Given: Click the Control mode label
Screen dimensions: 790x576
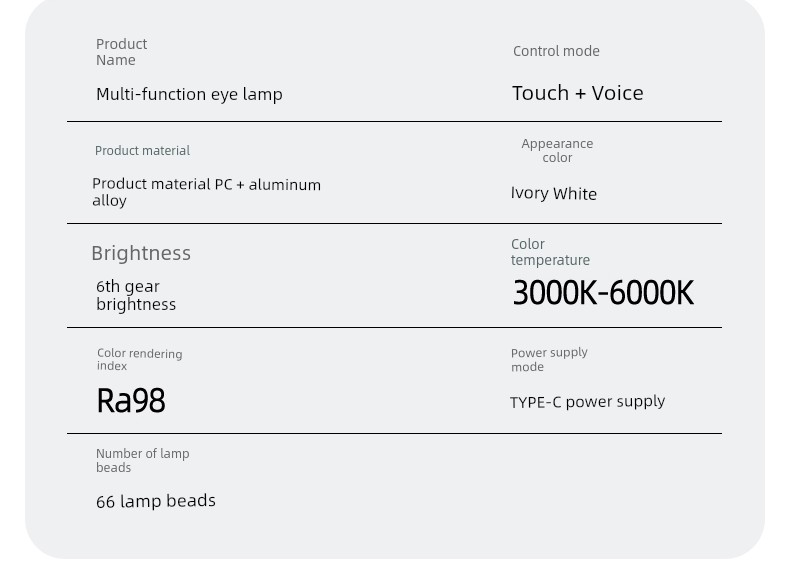Looking at the screenshot, I should (556, 51).
